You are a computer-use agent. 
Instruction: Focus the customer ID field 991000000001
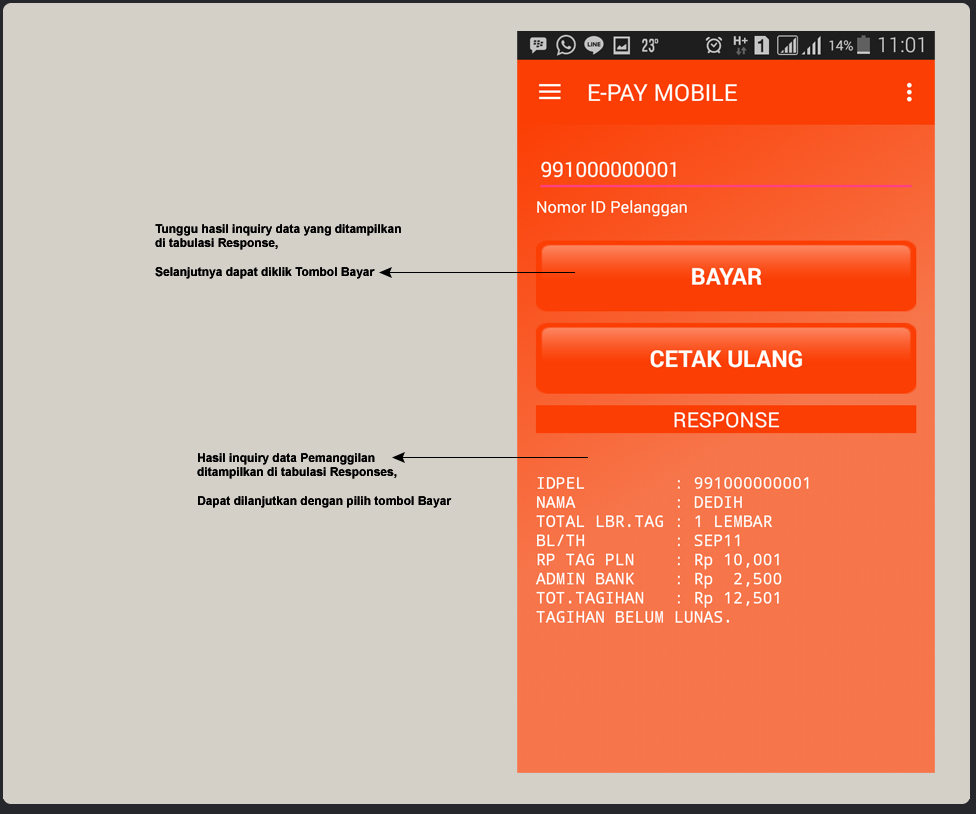[726, 170]
